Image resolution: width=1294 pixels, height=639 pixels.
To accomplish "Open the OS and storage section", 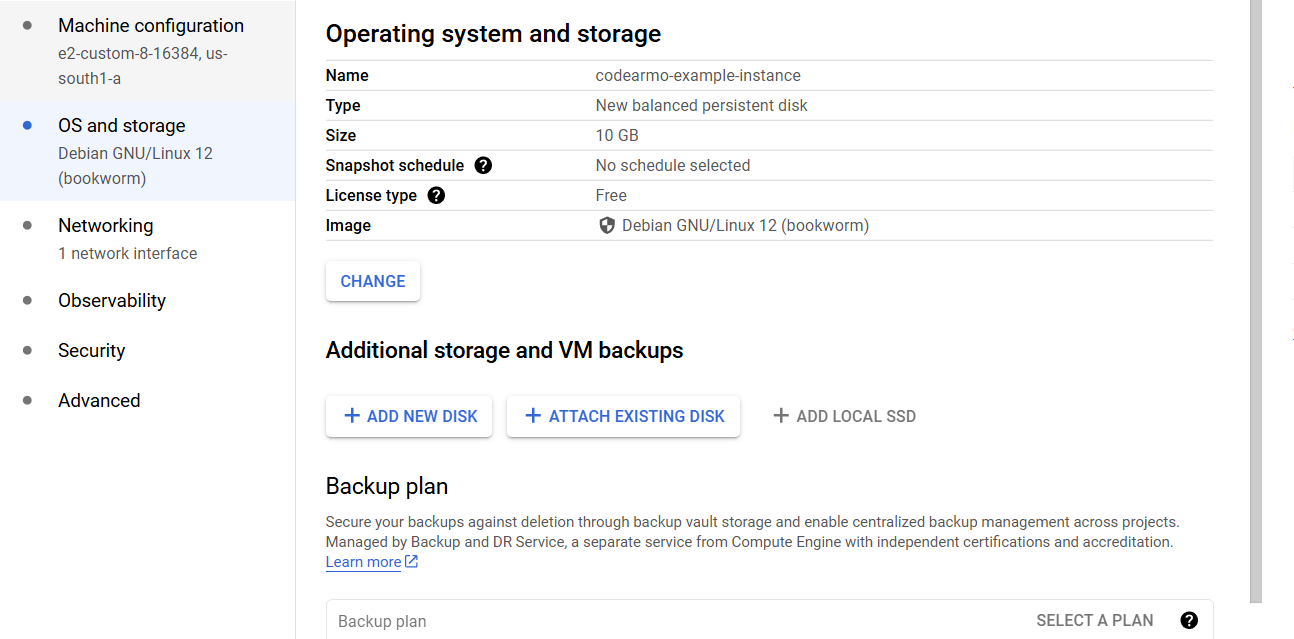I will coord(148,151).
